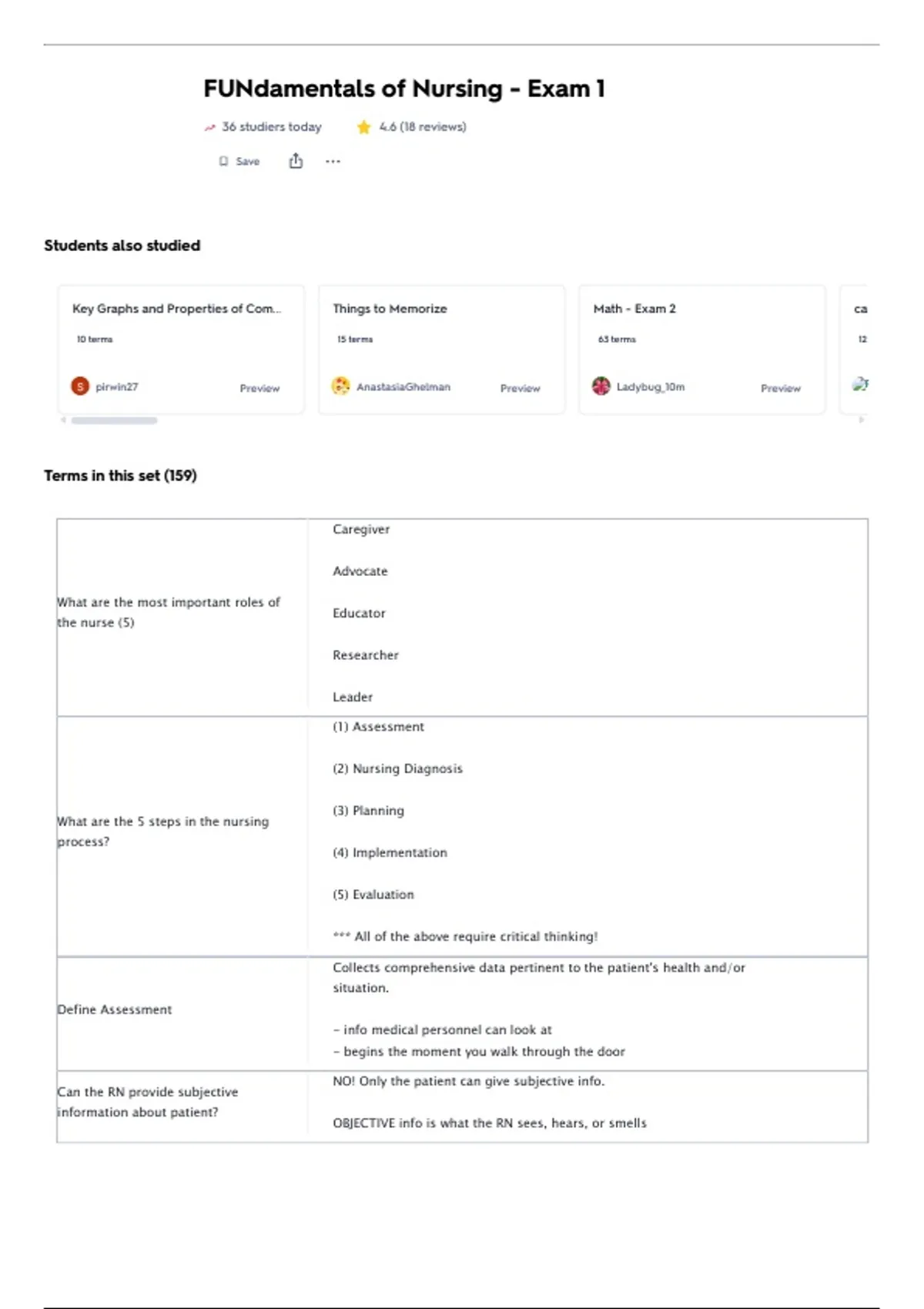Image resolution: width=924 pixels, height=1309 pixels.
Task: Open the Things to Memorize card title
Action: pos(390,309)
